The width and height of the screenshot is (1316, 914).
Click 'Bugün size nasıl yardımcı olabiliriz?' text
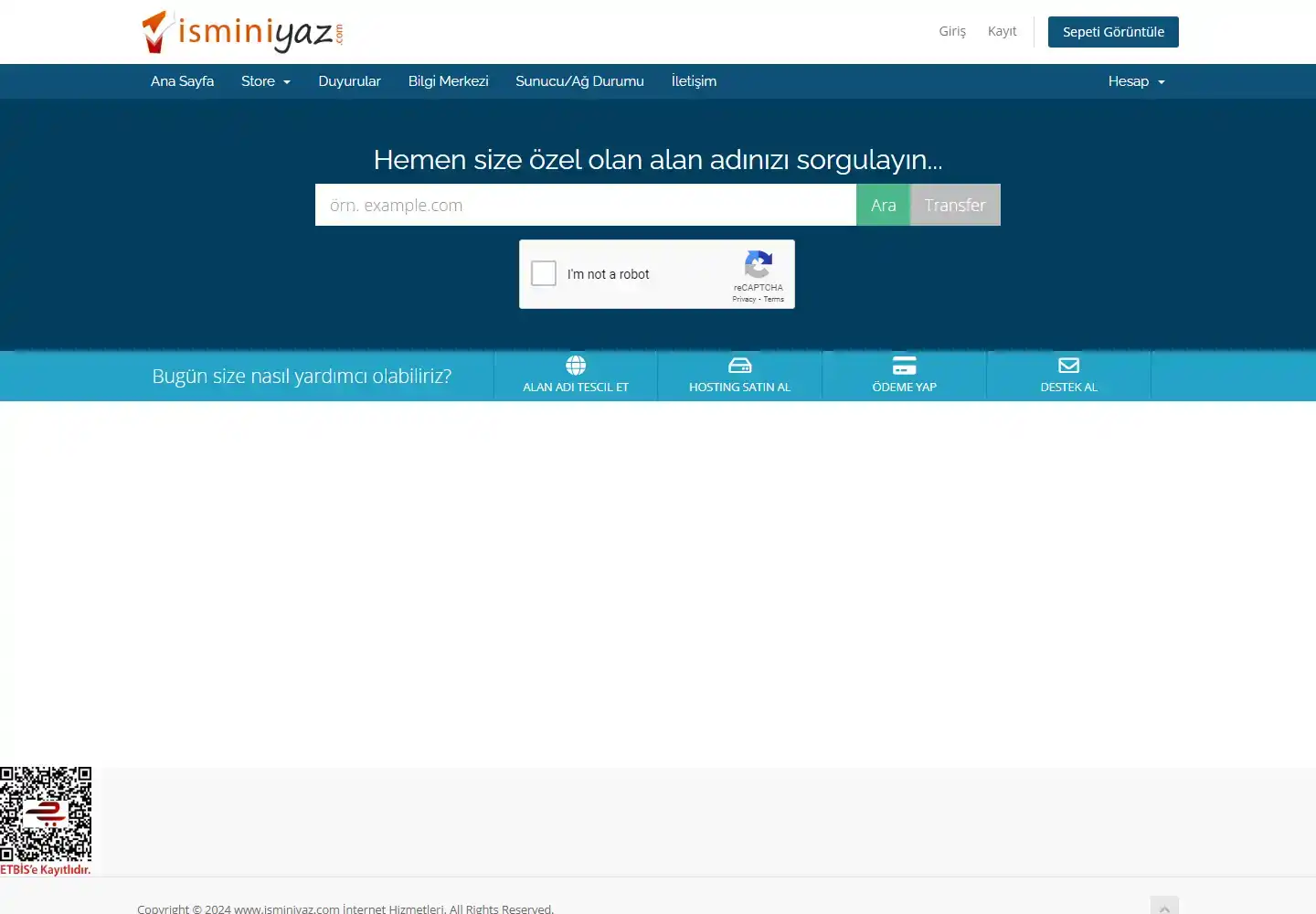tap(302, 376)
